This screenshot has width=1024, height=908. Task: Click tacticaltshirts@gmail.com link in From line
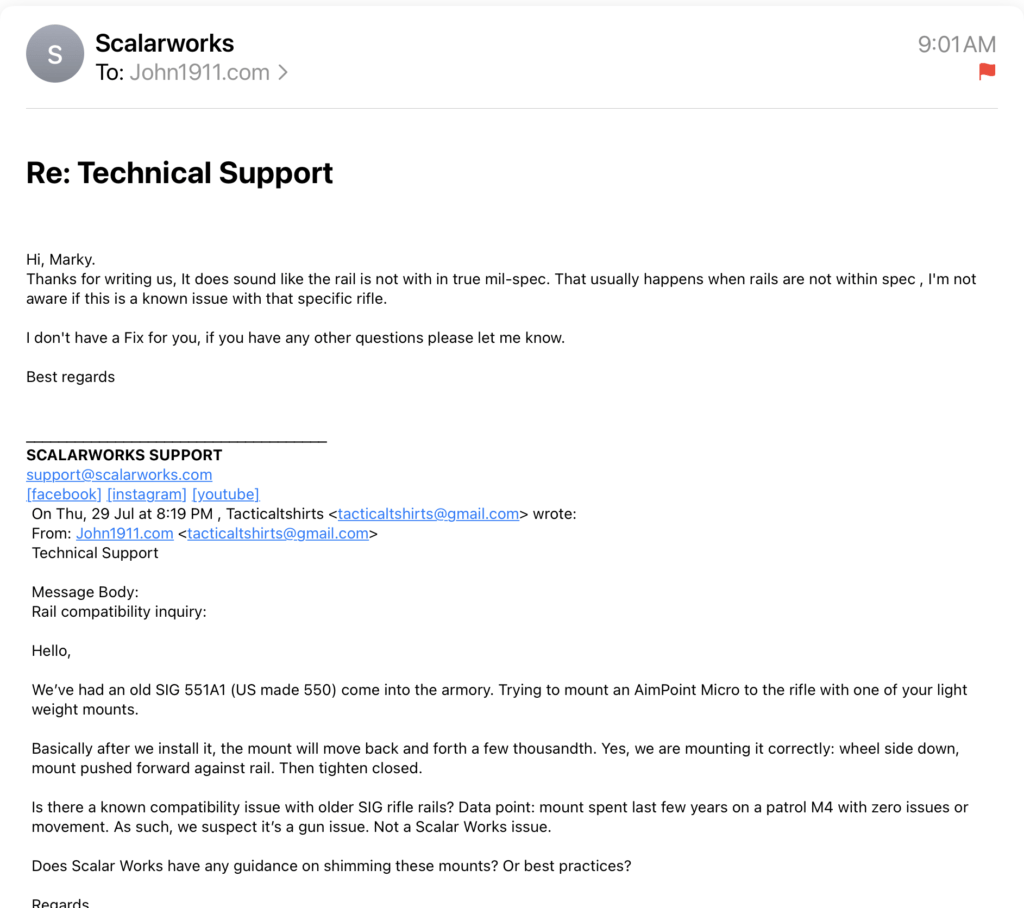pyautogui.click(x=277, y=533)
